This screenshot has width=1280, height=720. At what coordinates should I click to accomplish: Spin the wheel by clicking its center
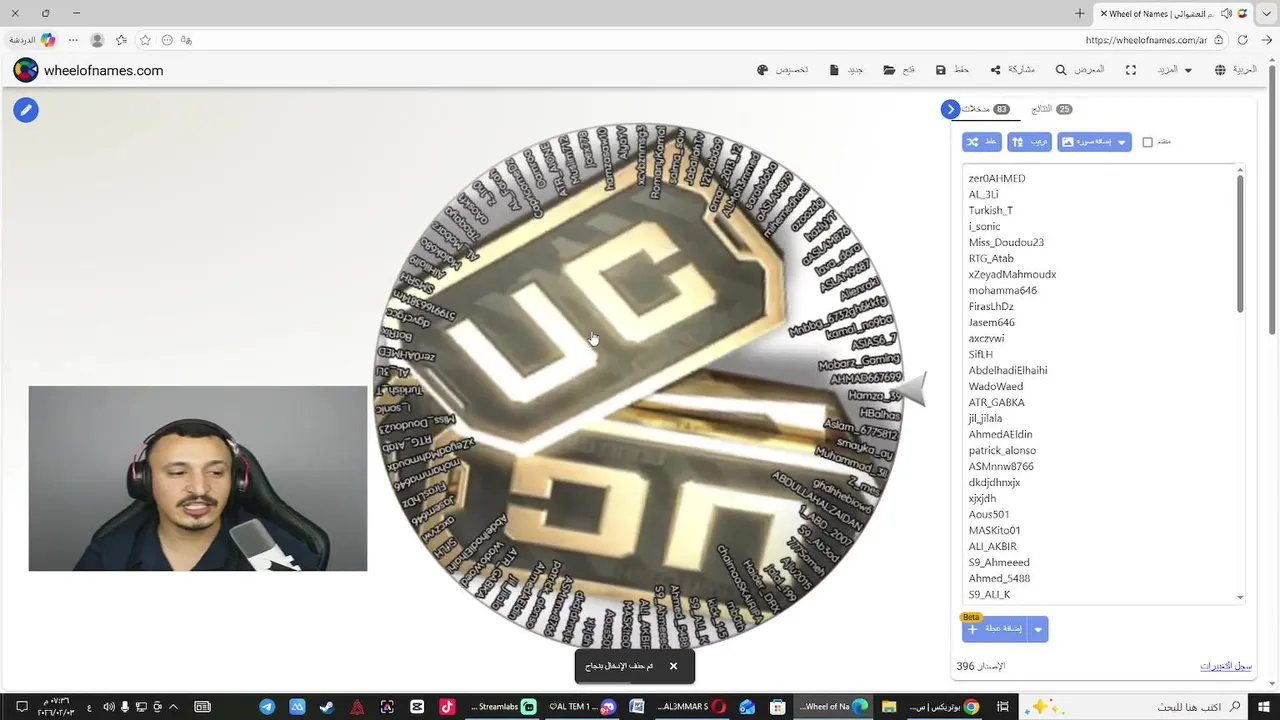coord(639,387)
